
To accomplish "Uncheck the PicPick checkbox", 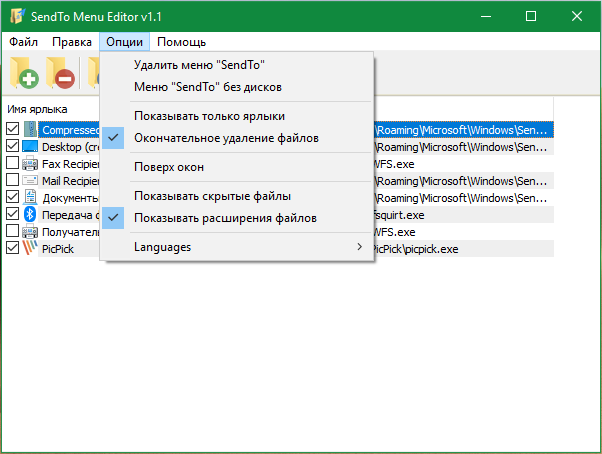I will coord(12,248).
